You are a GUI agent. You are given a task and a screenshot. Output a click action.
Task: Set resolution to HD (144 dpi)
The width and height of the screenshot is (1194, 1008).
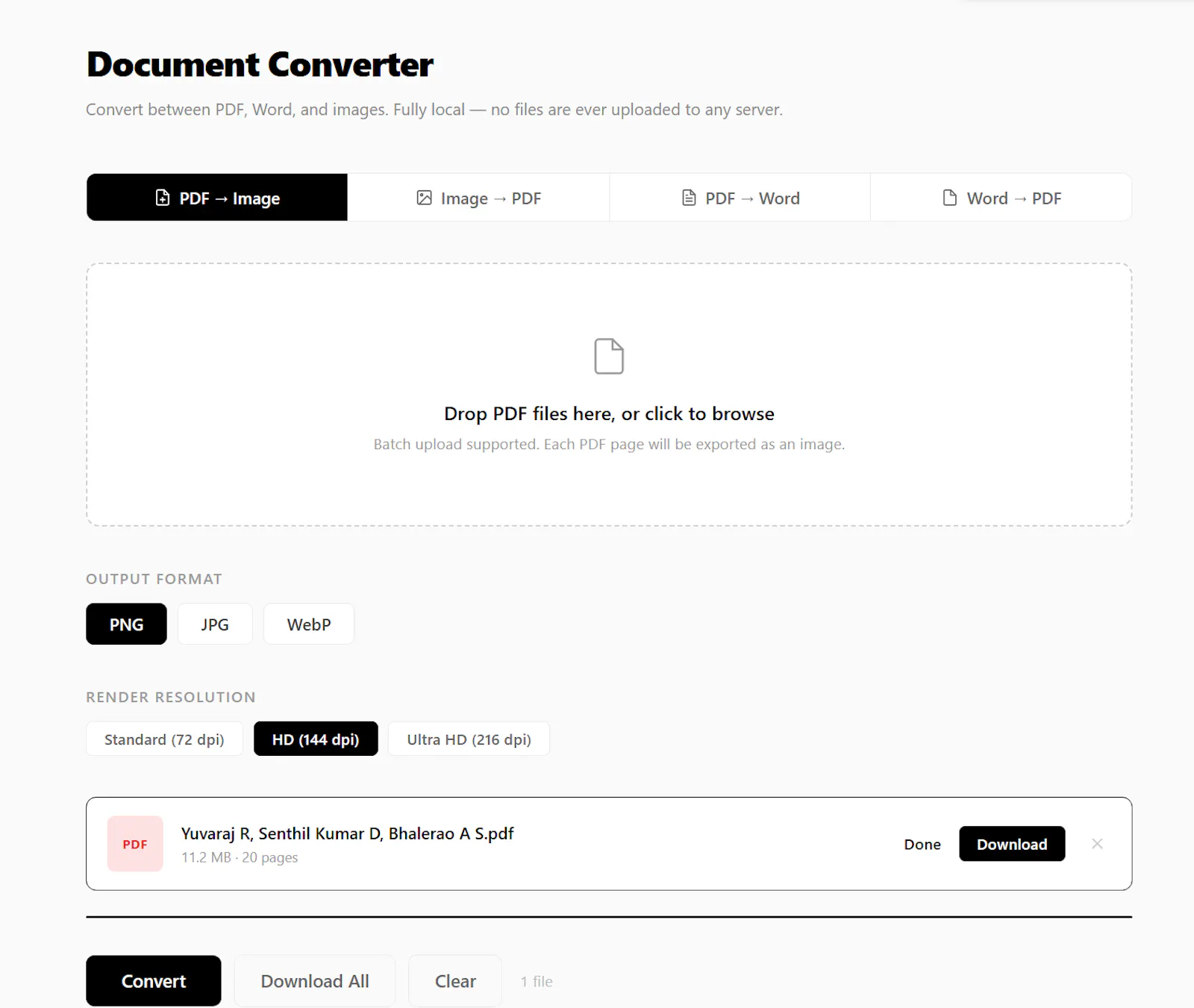[316, 739]
